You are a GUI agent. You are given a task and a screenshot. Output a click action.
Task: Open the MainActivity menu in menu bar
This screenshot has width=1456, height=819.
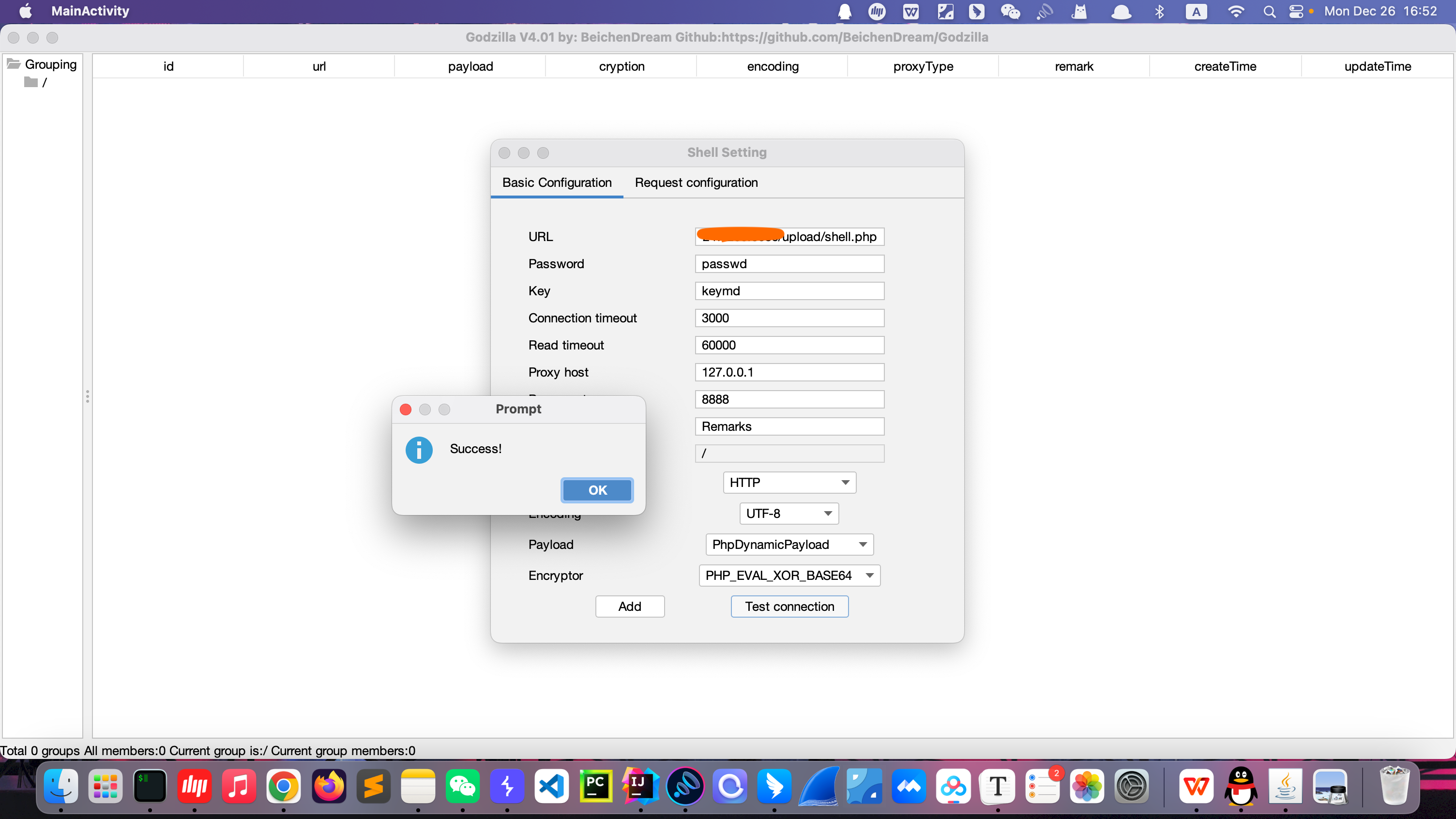coord(91,11)
